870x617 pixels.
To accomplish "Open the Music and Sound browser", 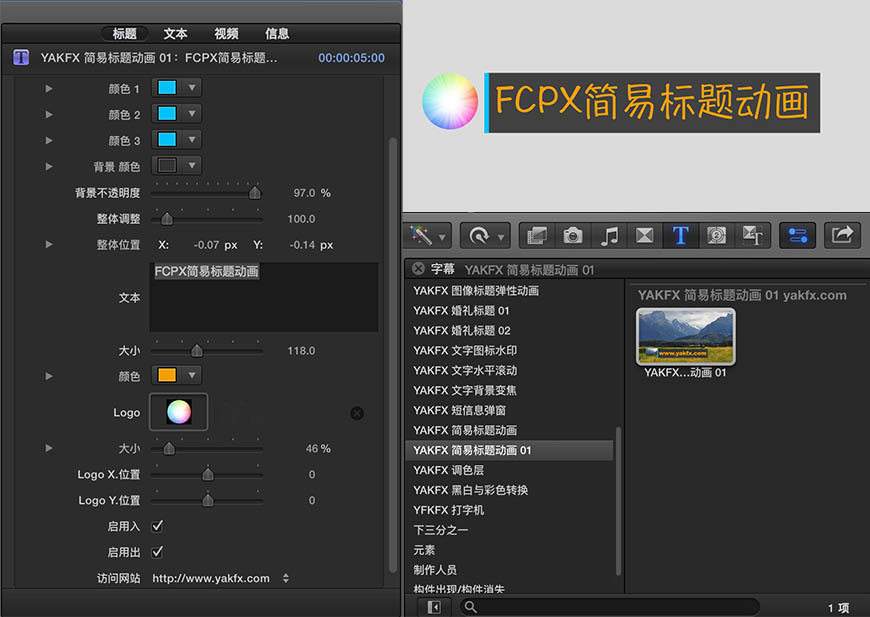I will (609, 236).
